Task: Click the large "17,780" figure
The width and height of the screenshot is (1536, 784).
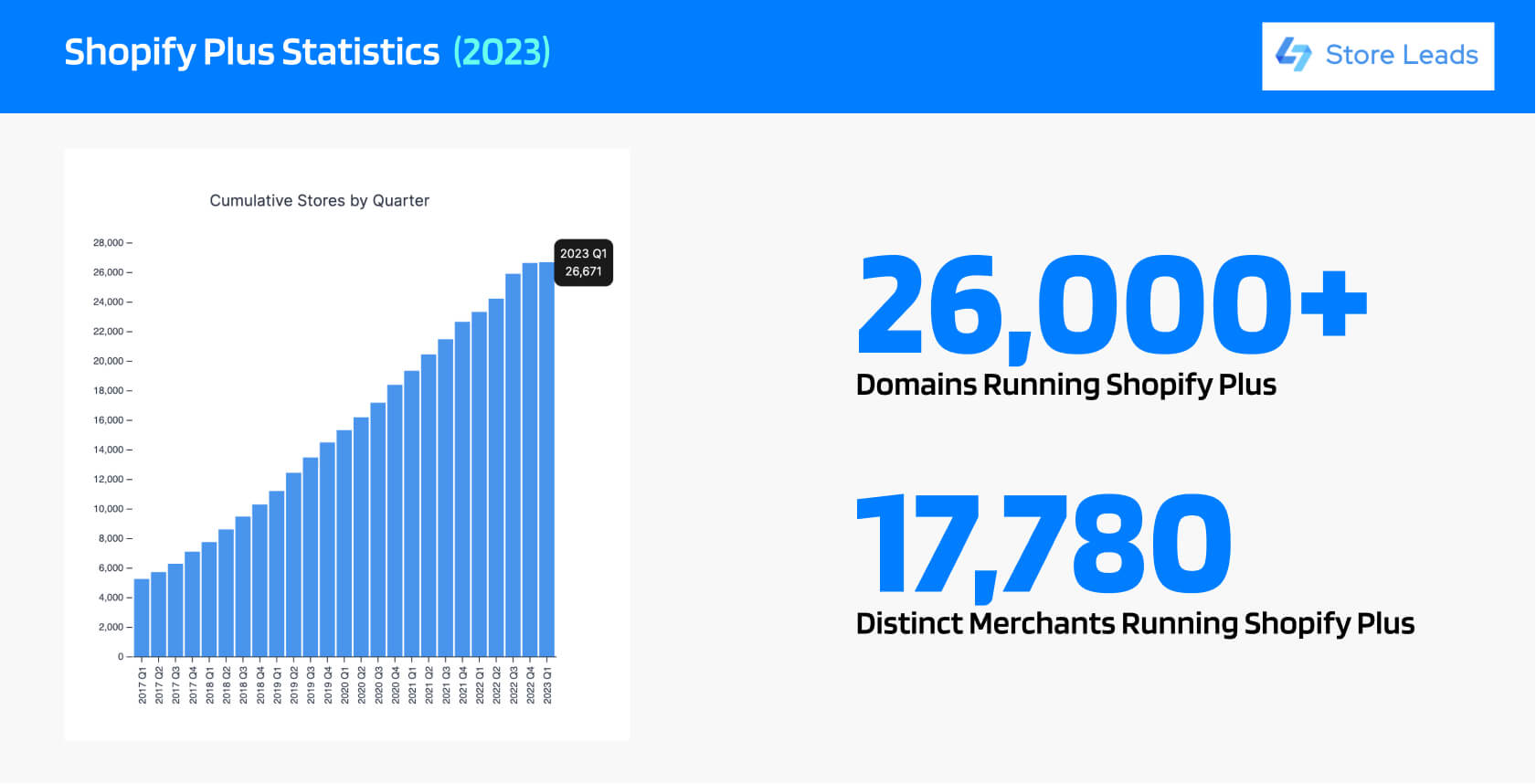Action: tap(1043, 548)
